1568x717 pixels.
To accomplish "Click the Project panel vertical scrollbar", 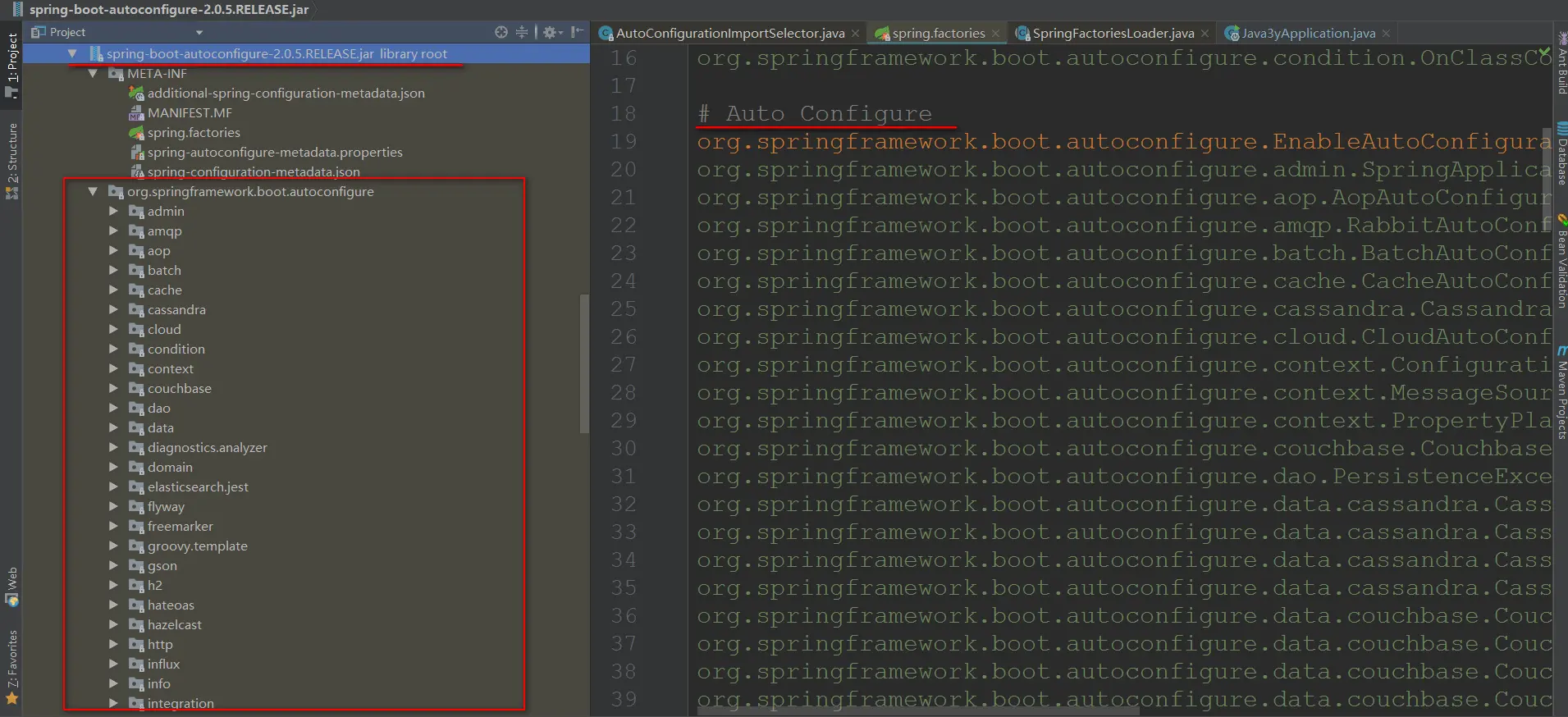I will click(x=584, y=363).
